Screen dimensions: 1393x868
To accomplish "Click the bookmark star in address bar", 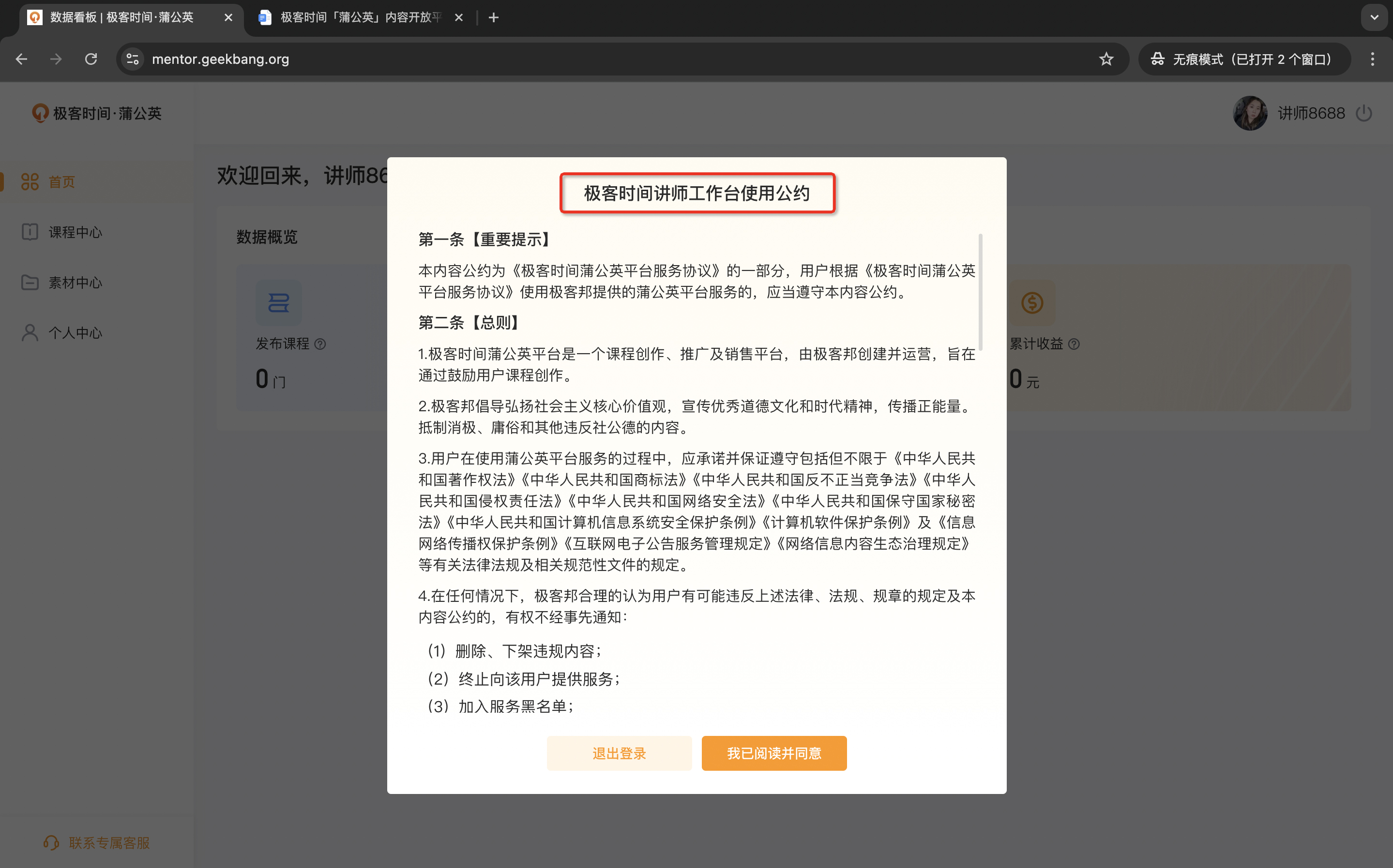I will coord(1106,59).
